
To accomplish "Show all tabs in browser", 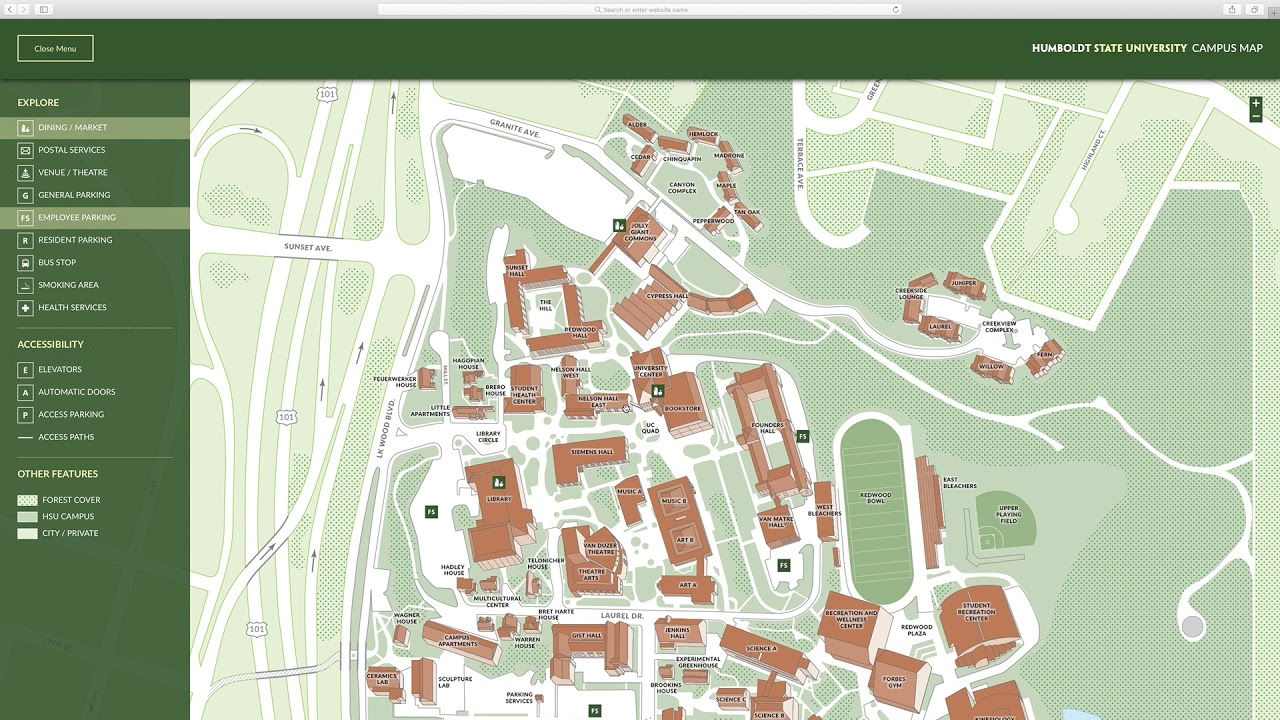I will [x=1255, y=9].
